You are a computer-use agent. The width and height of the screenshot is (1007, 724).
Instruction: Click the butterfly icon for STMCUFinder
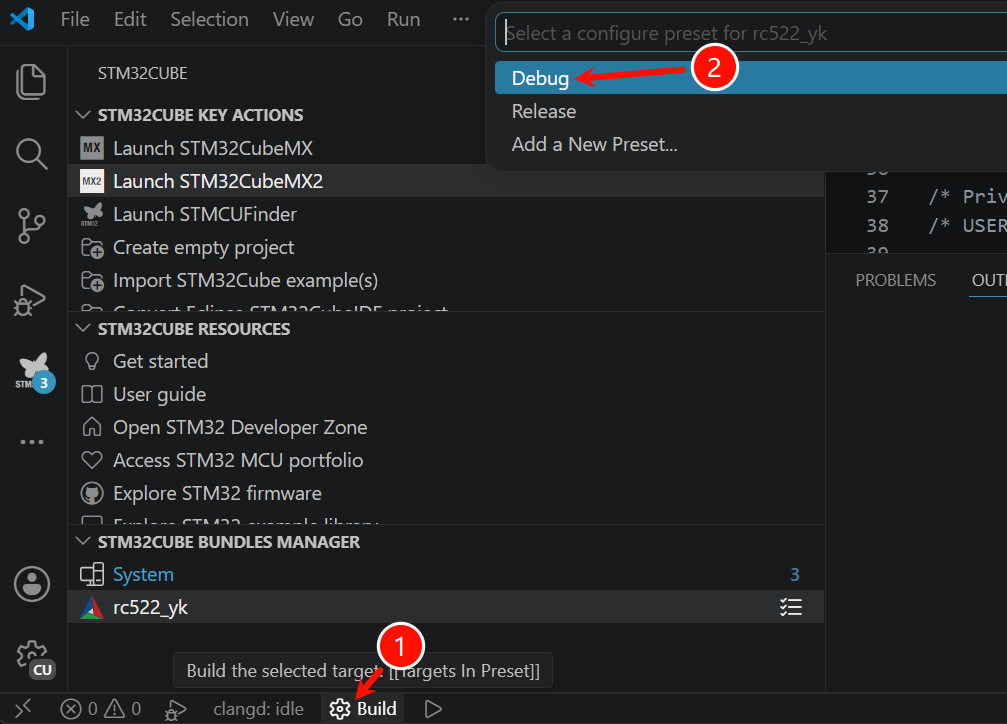(92, 214)
